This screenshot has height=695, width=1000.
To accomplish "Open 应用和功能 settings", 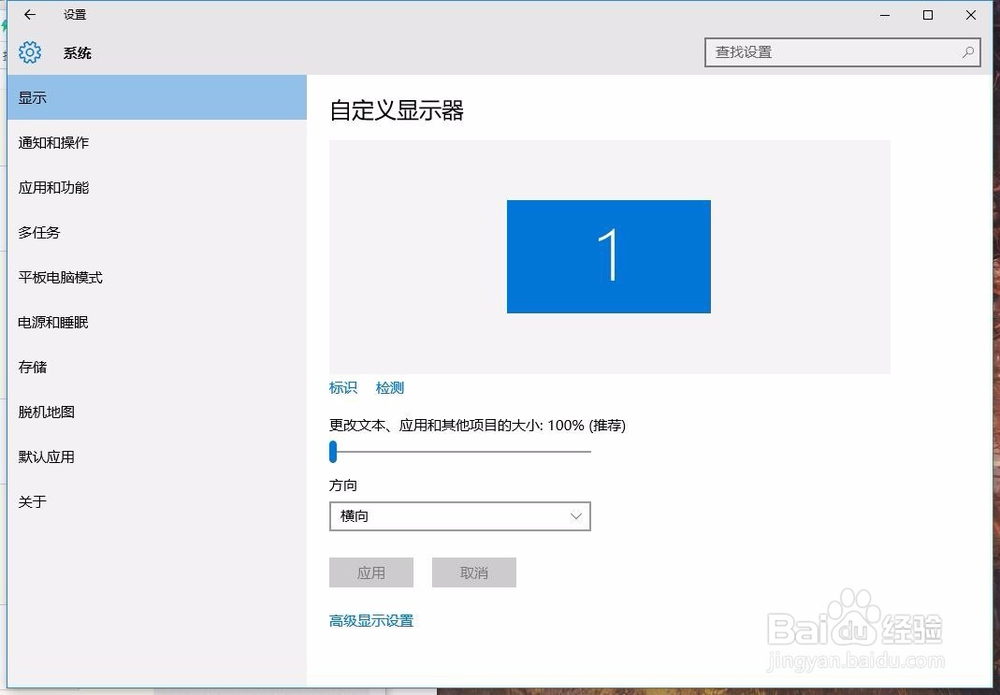I will pyautogui.click(x=157, y=187).
